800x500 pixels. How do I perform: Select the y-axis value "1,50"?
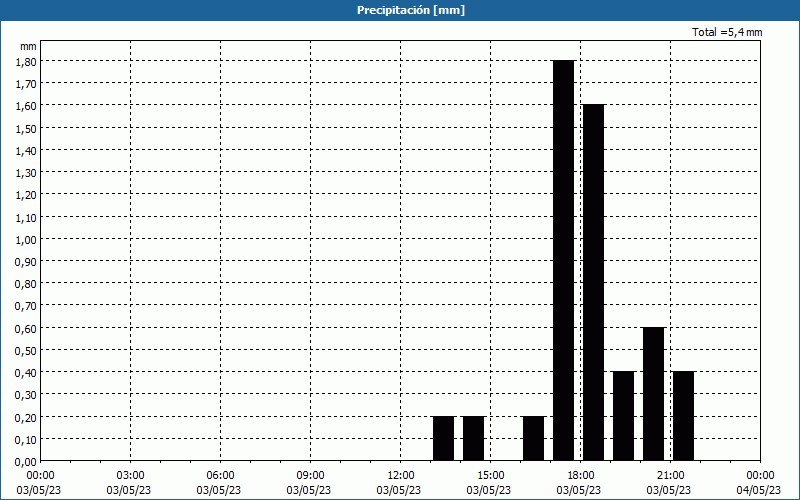pos(27,128)
